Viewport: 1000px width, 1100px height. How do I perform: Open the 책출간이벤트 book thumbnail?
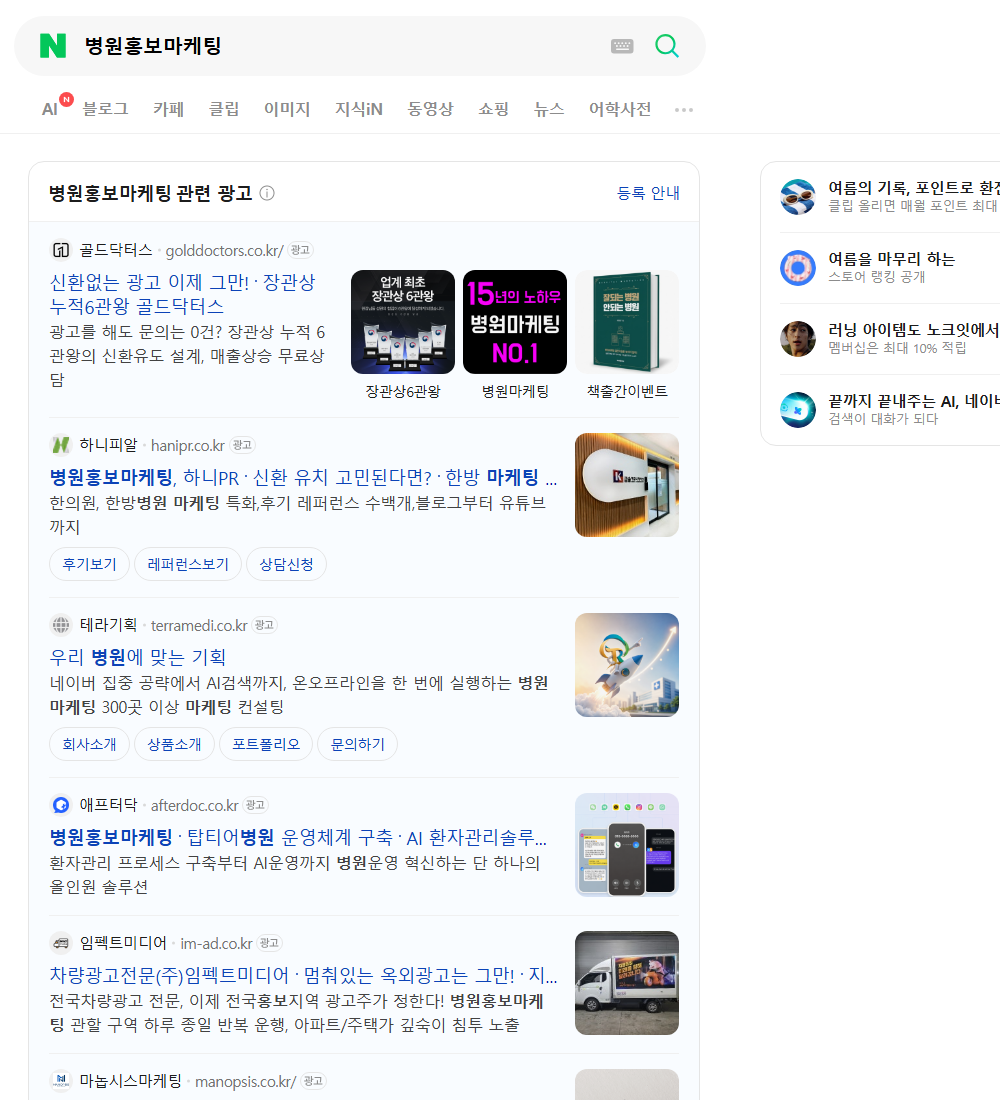627,322
